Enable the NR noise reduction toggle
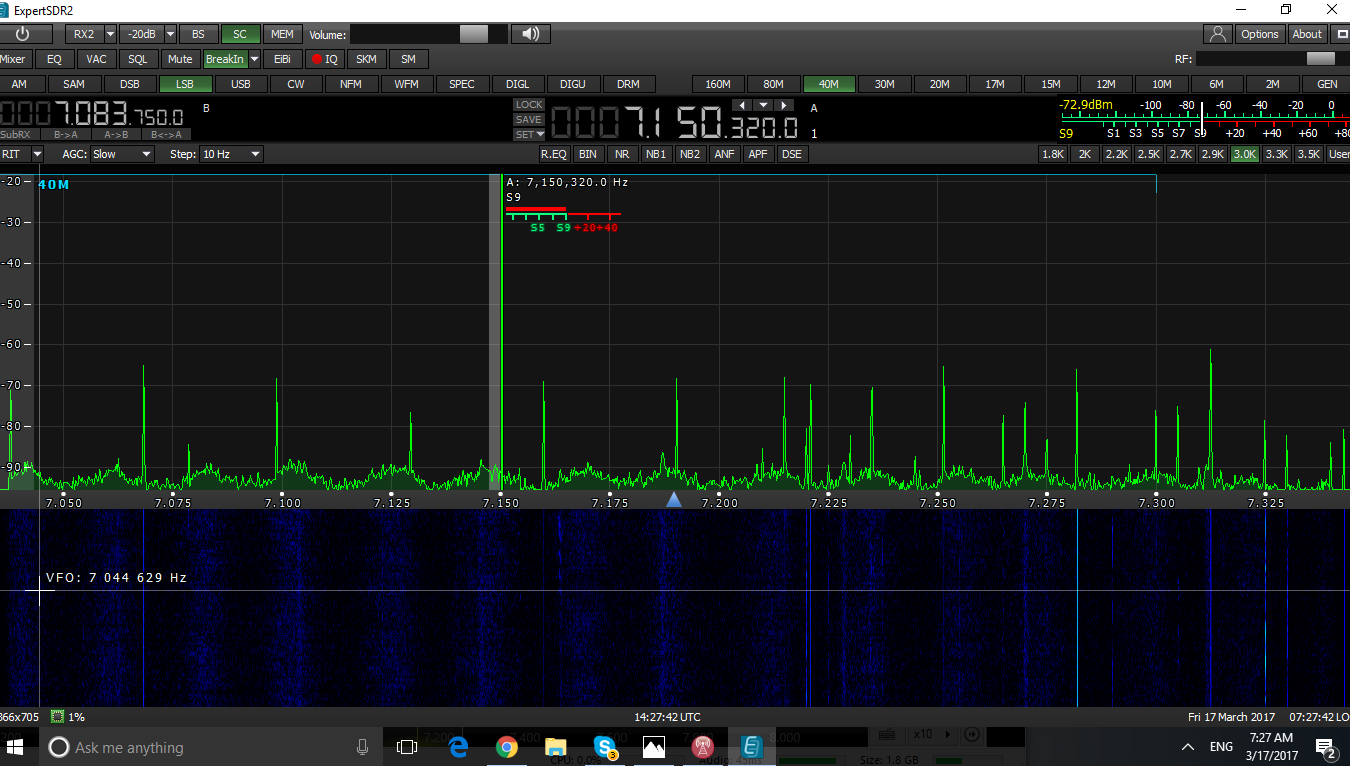The image size is (1350, 766). (x=622, y=154)
